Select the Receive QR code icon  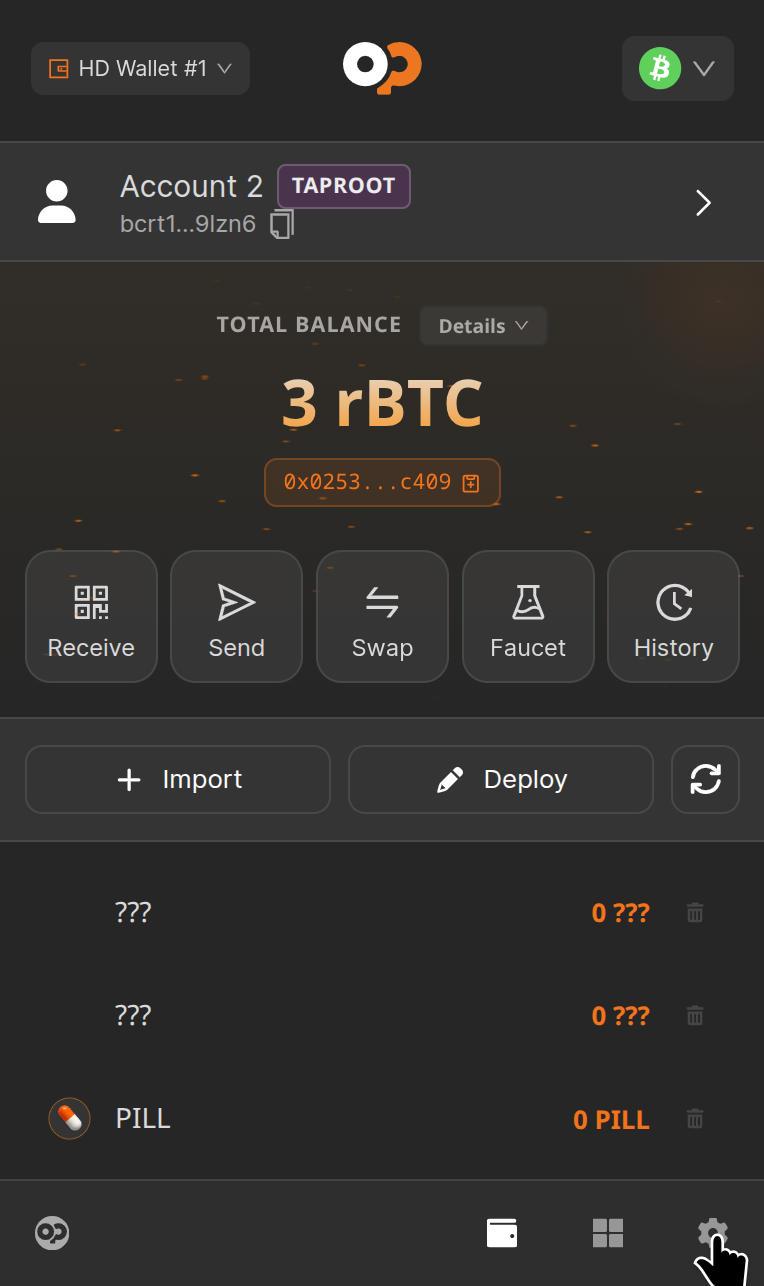point(91,602)
